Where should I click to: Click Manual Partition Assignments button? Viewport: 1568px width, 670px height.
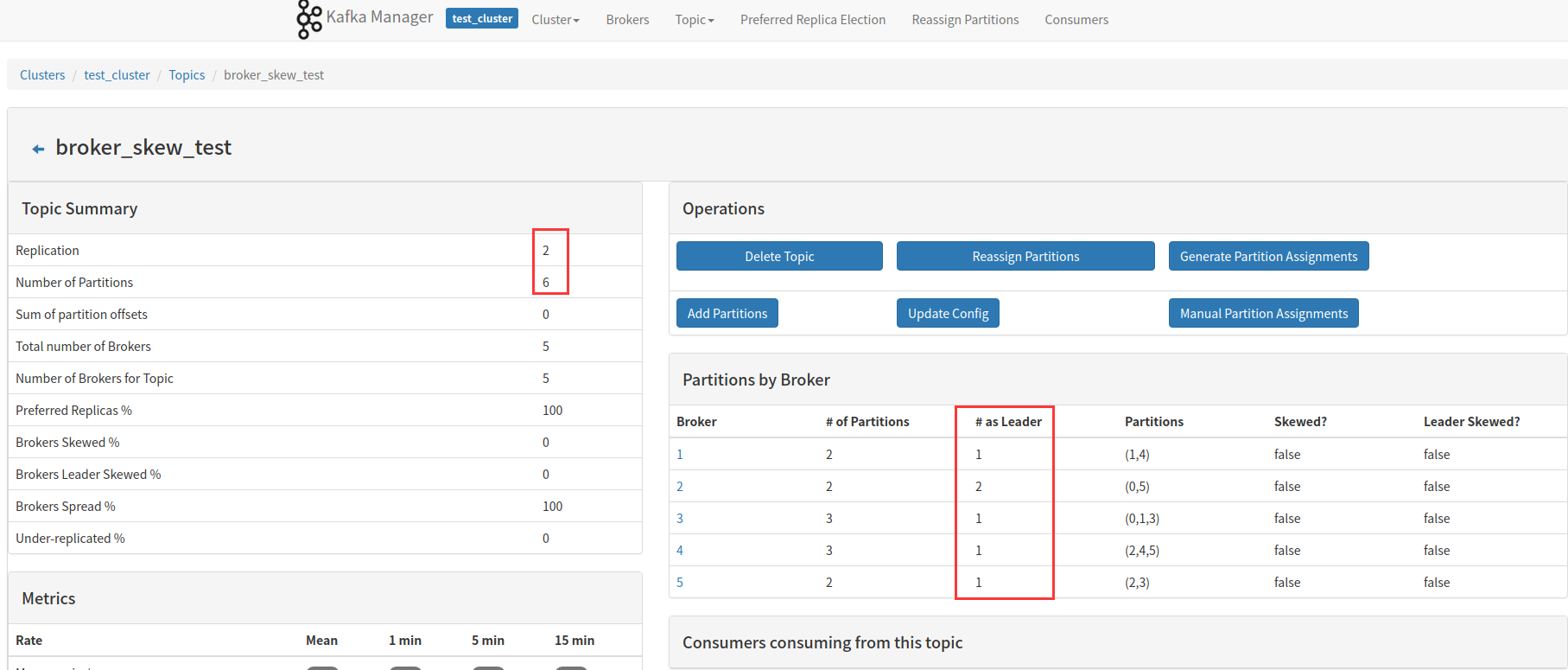[1264, 313]
